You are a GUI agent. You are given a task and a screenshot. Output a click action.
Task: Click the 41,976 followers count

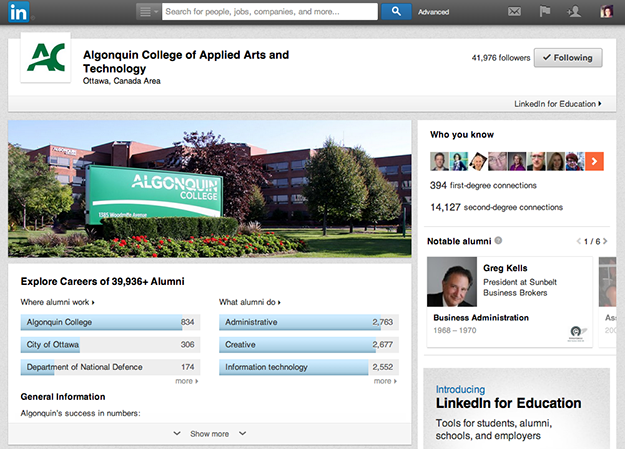coord(501,58)
